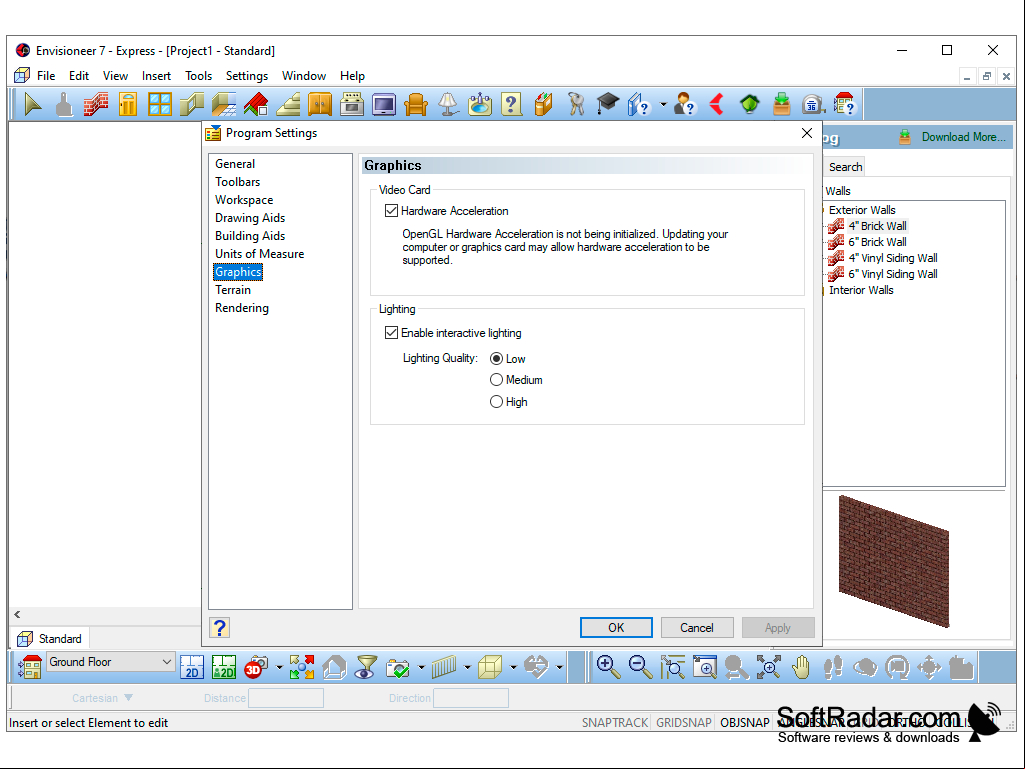Open the dropdown arrow beside the wireframe cube icon

(513, 668)
